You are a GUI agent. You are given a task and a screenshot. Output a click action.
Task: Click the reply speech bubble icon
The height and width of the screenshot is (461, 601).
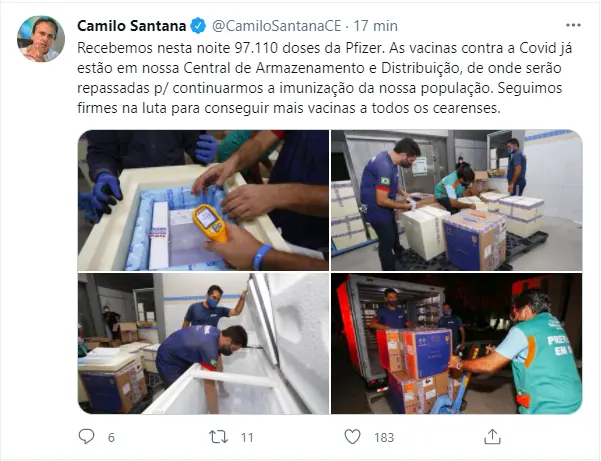coord(86,436)
